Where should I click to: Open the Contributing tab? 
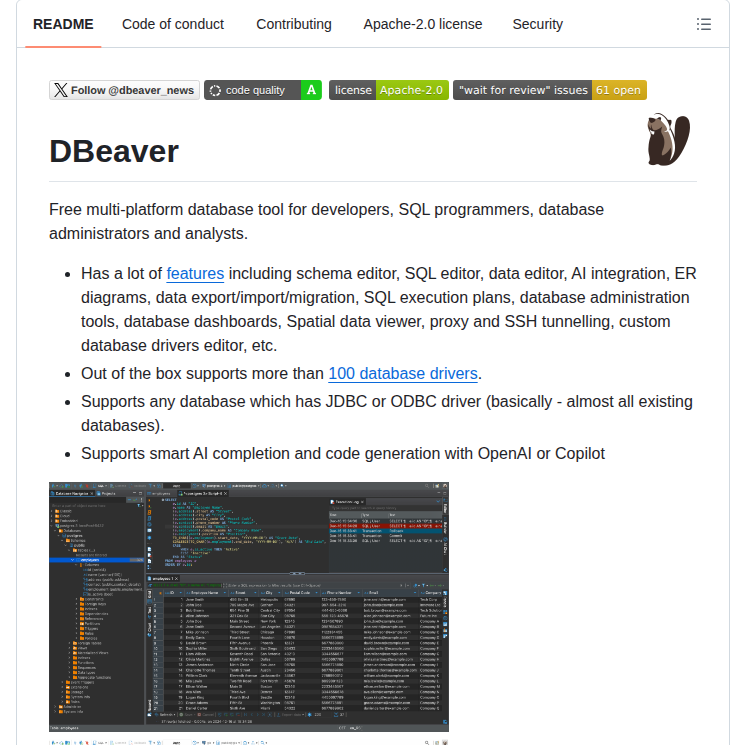tap(294, 24)
